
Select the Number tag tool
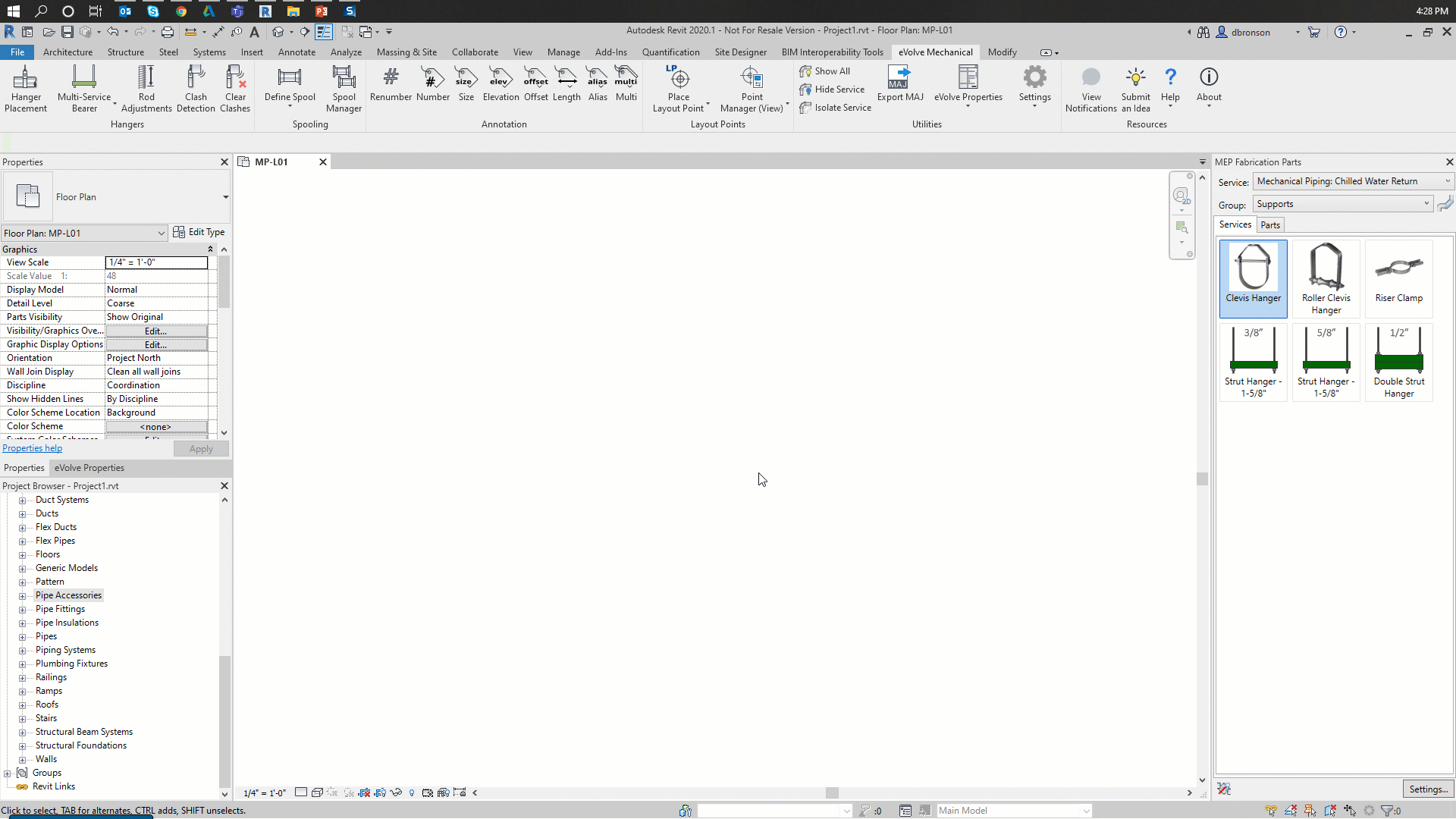[433, 83]
